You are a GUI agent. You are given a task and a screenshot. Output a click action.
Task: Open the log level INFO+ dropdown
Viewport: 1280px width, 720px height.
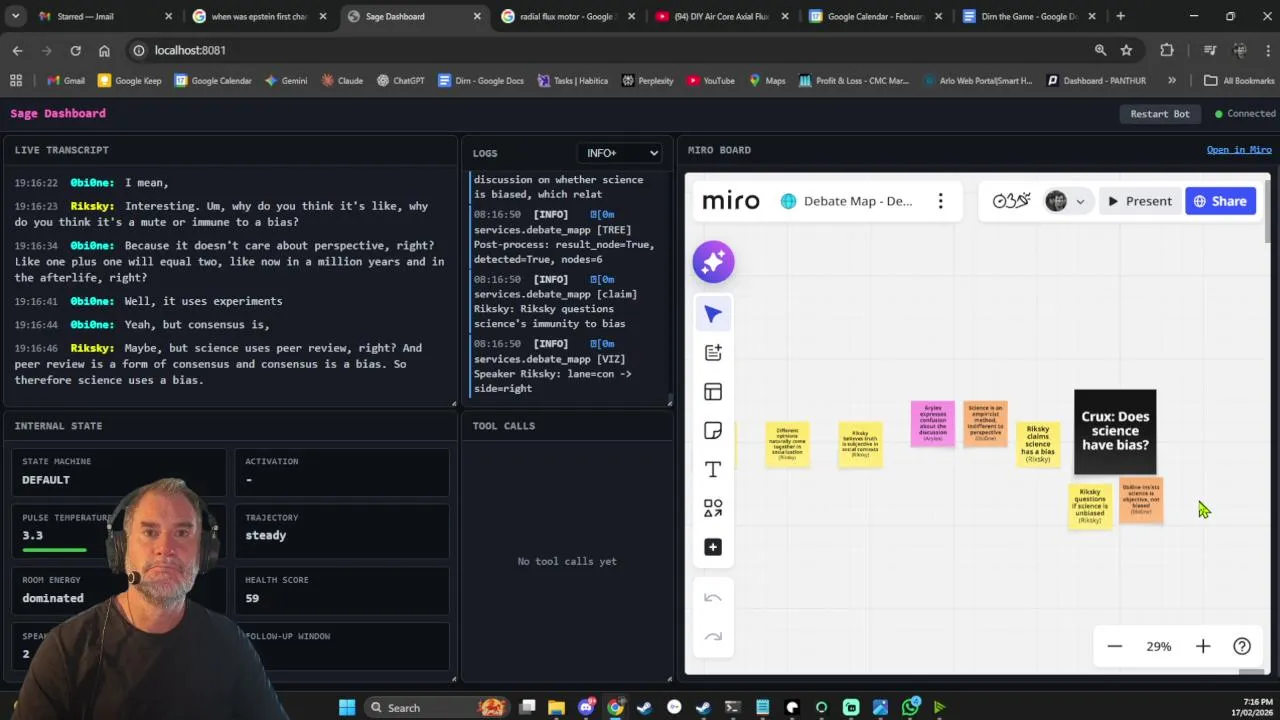click(619, 153)
